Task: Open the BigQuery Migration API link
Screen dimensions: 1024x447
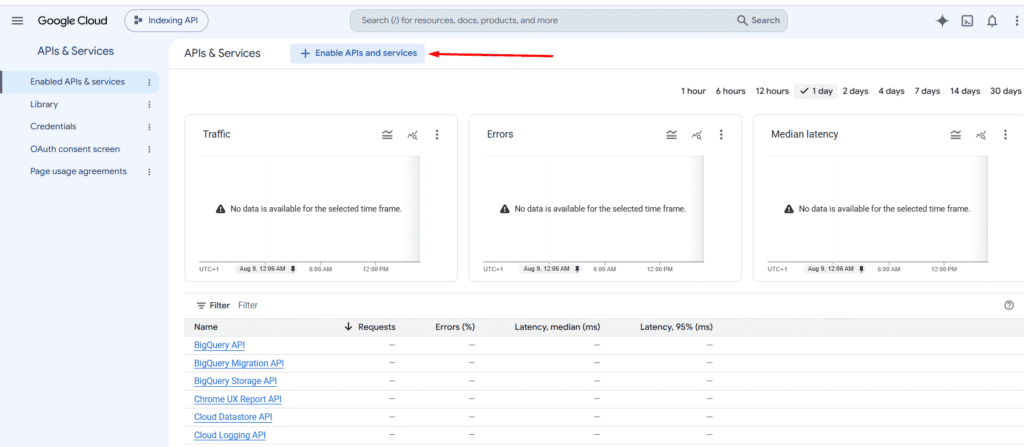Action: (239, 363)
